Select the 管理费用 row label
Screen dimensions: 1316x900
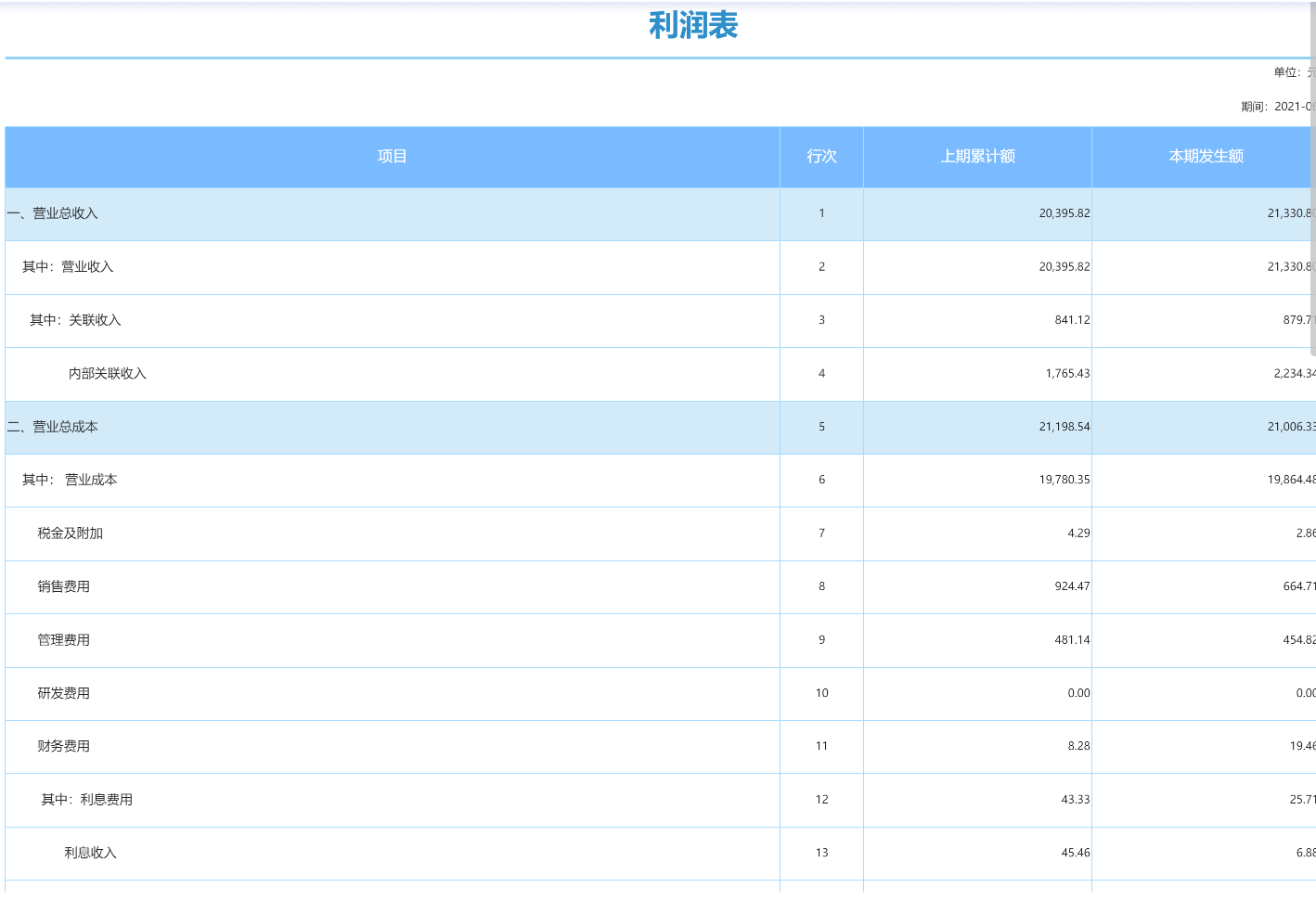click(x=64, y=640)
